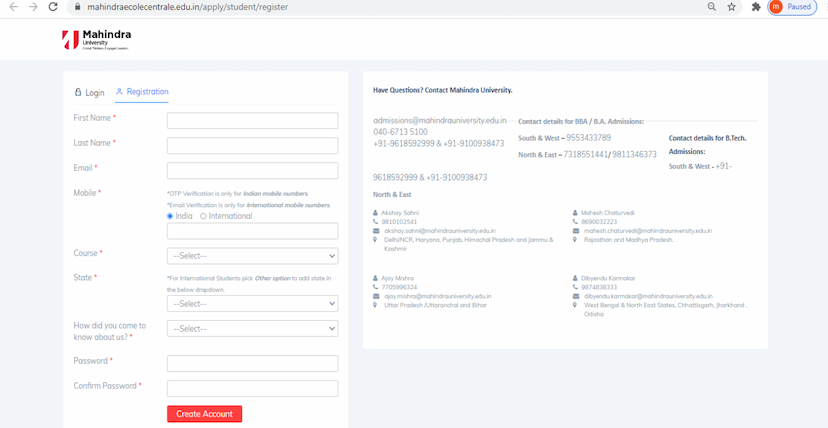Switch to the Registration tab
This screenshot has width=828, height=428.
pos(142,92)
